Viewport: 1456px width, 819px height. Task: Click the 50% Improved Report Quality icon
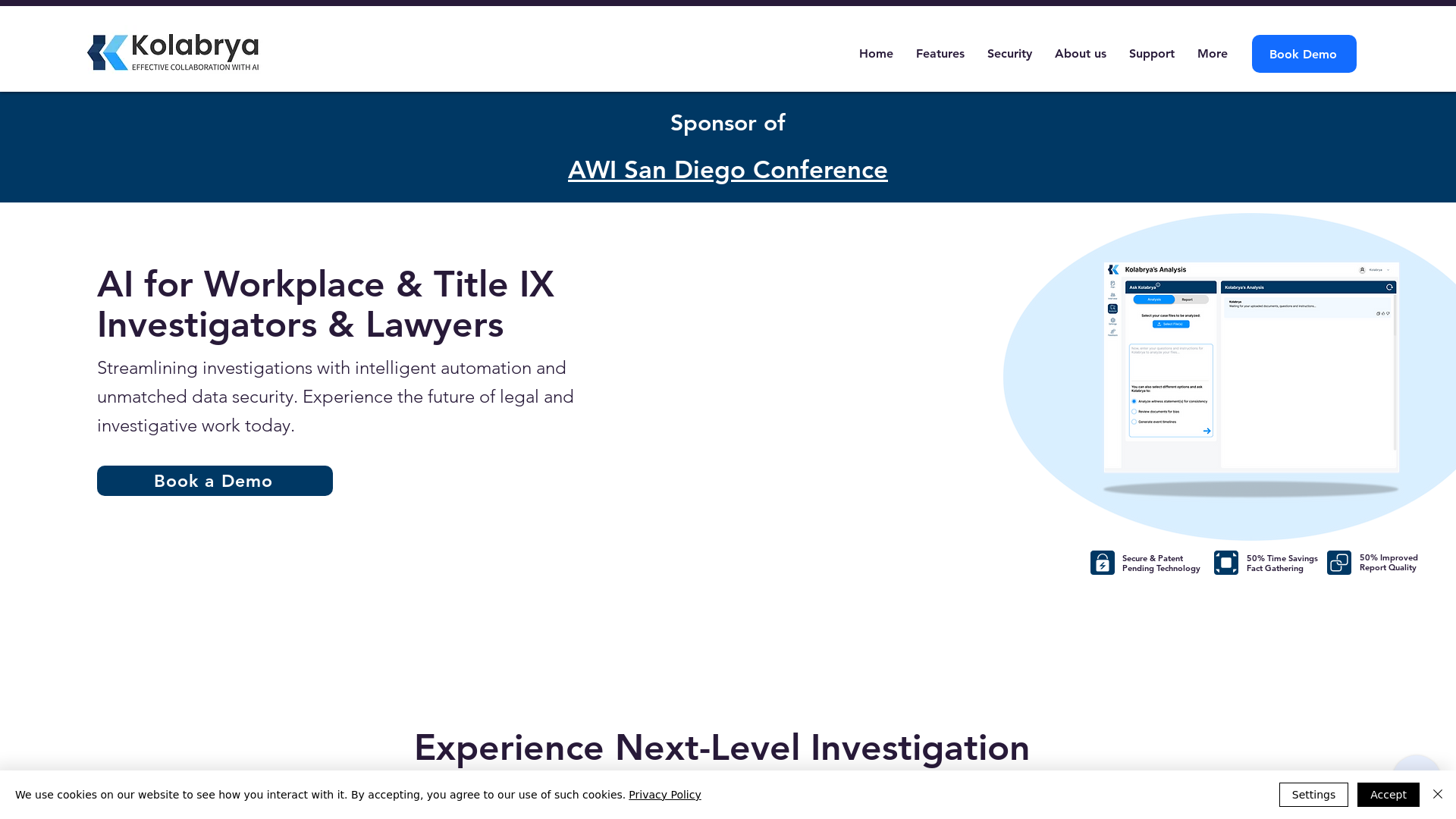(x=1338, y=563)
